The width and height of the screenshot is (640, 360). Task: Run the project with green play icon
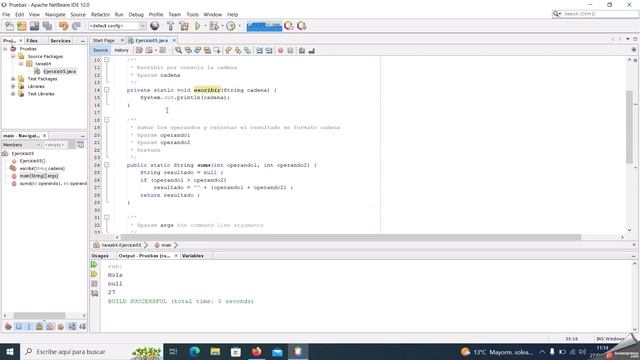[198, 26]
